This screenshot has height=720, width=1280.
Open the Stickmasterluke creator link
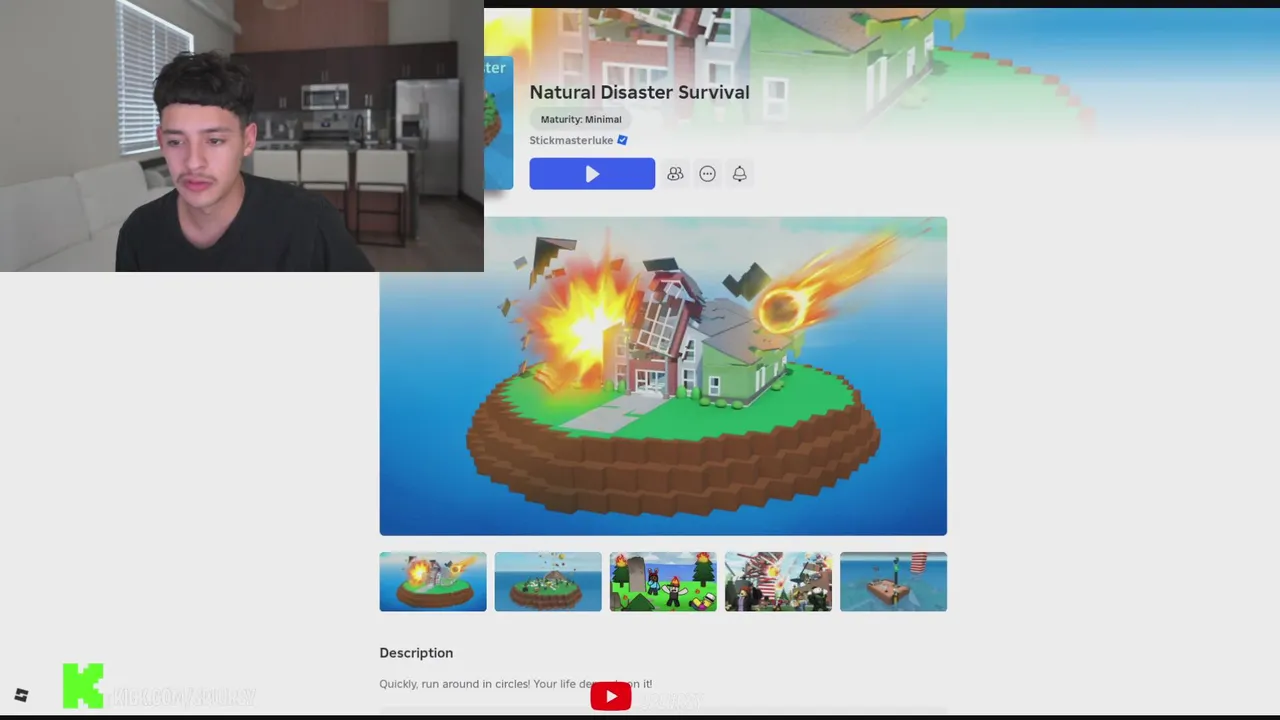pyautogui.click(x=571, y=140)
